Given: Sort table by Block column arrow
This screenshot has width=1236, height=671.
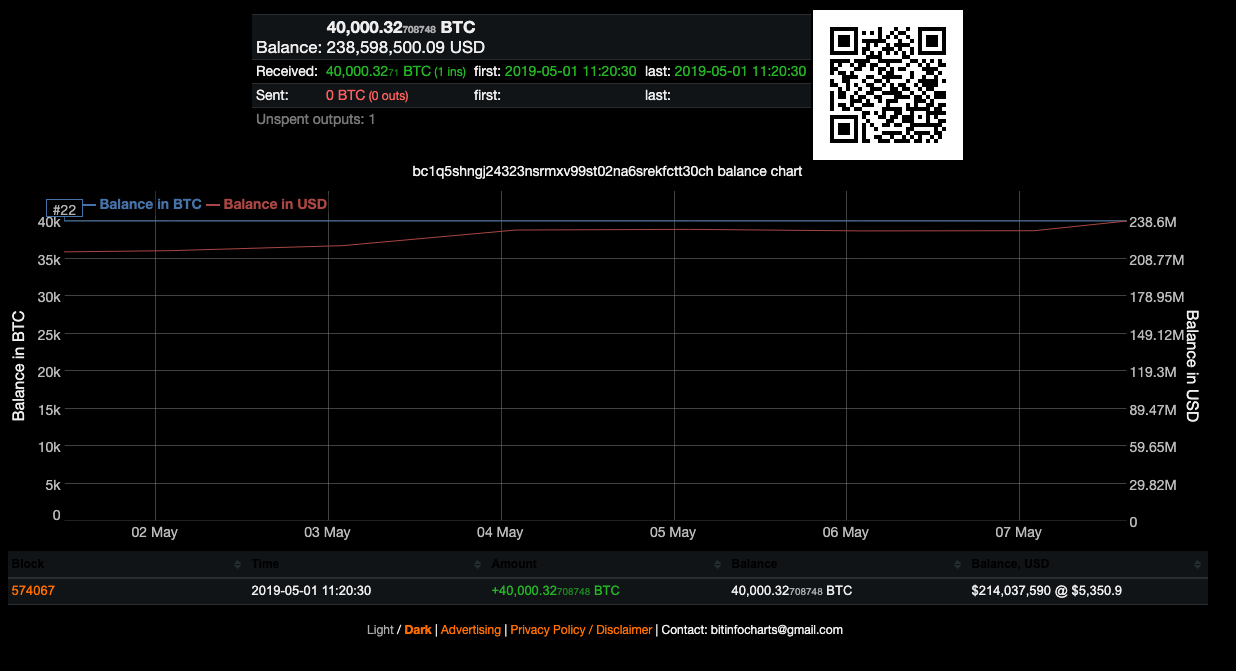Looking at the screenshot, I should click(x=237, y=565).
